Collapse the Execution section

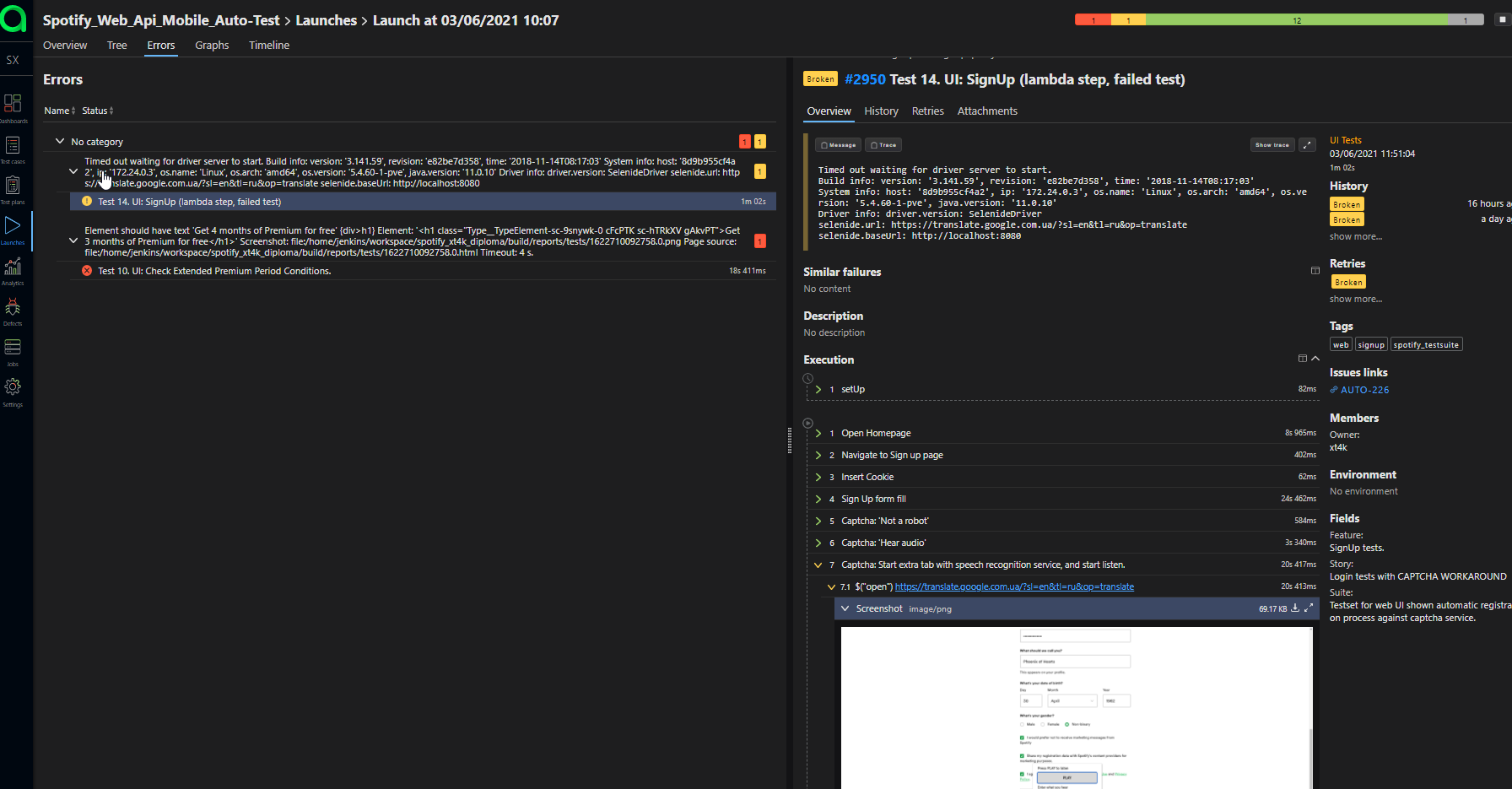[x=1315, y=358]
